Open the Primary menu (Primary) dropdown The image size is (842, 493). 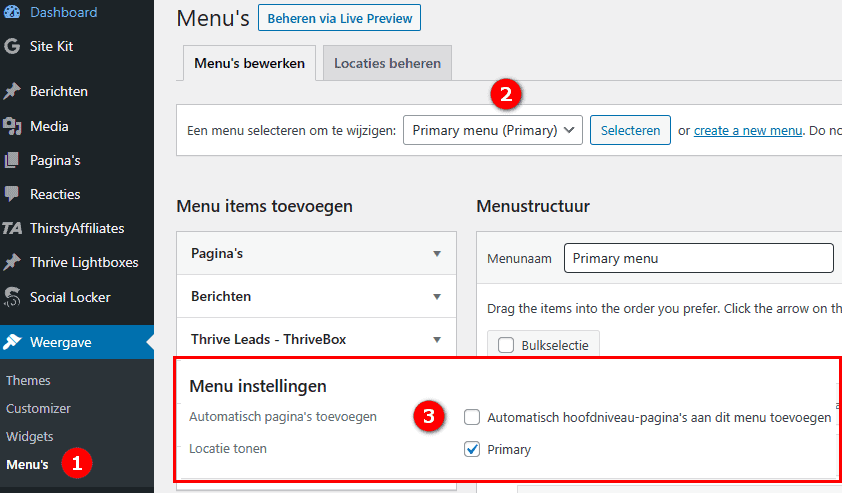pyautogui.click(x=493, y=130)
